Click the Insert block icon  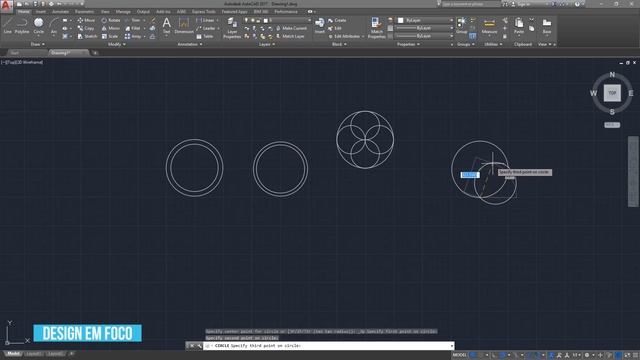tap(320, 25)
